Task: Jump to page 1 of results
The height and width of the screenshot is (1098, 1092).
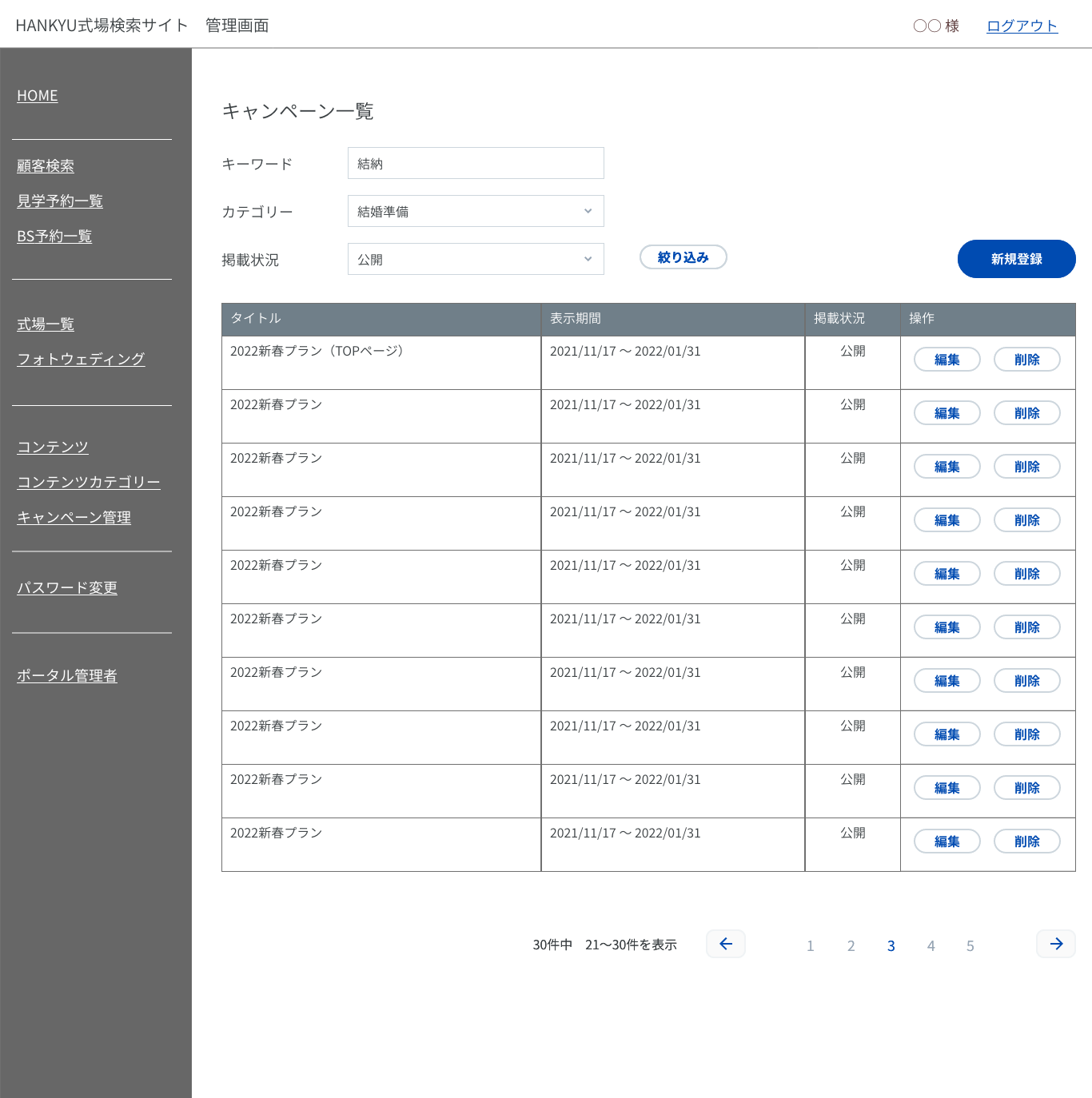Action: click(x=810, y=946)
